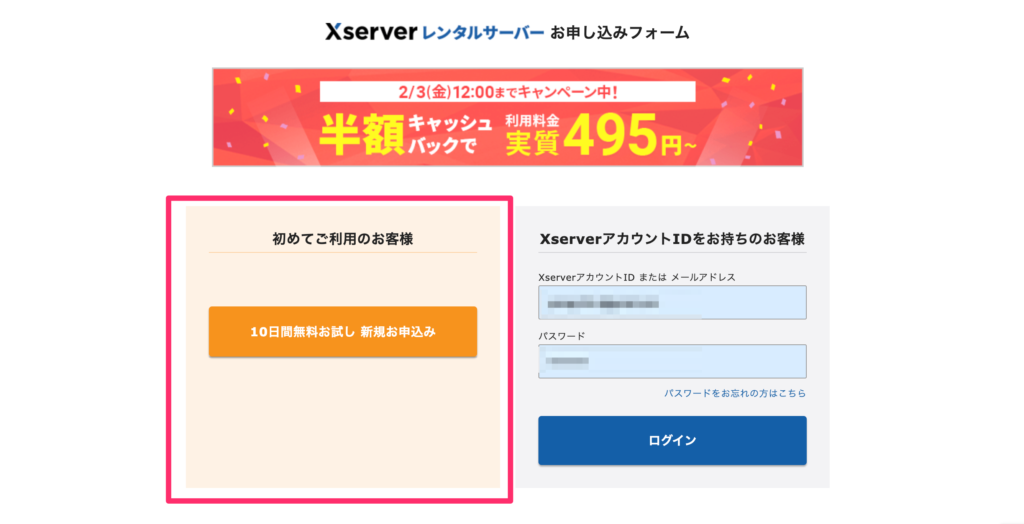Click the パスワード field label

click(x=562, y=336)
